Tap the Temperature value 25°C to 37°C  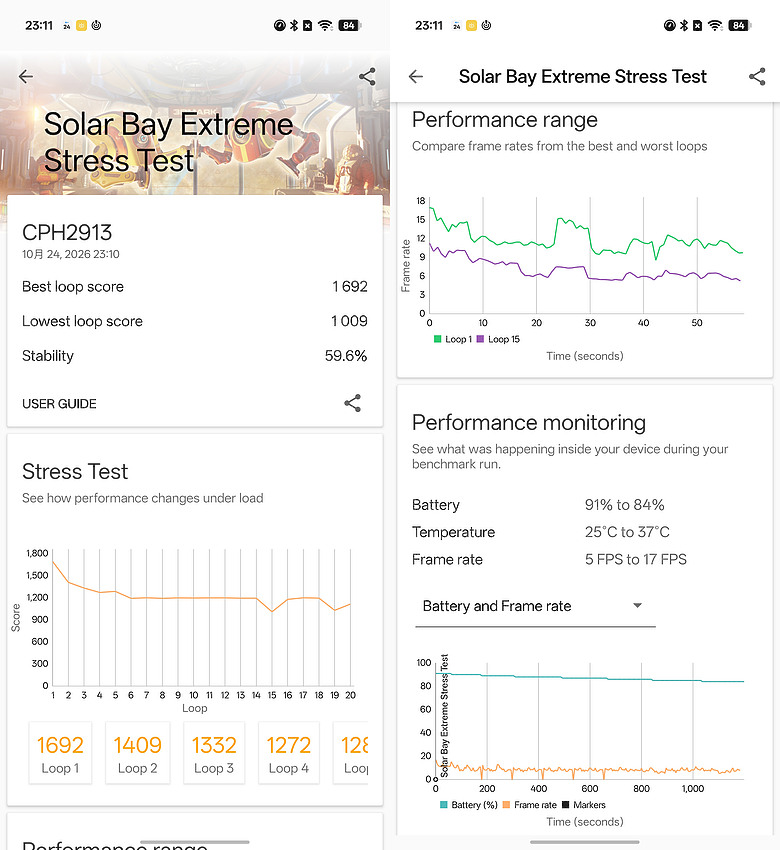click(627, 532)
